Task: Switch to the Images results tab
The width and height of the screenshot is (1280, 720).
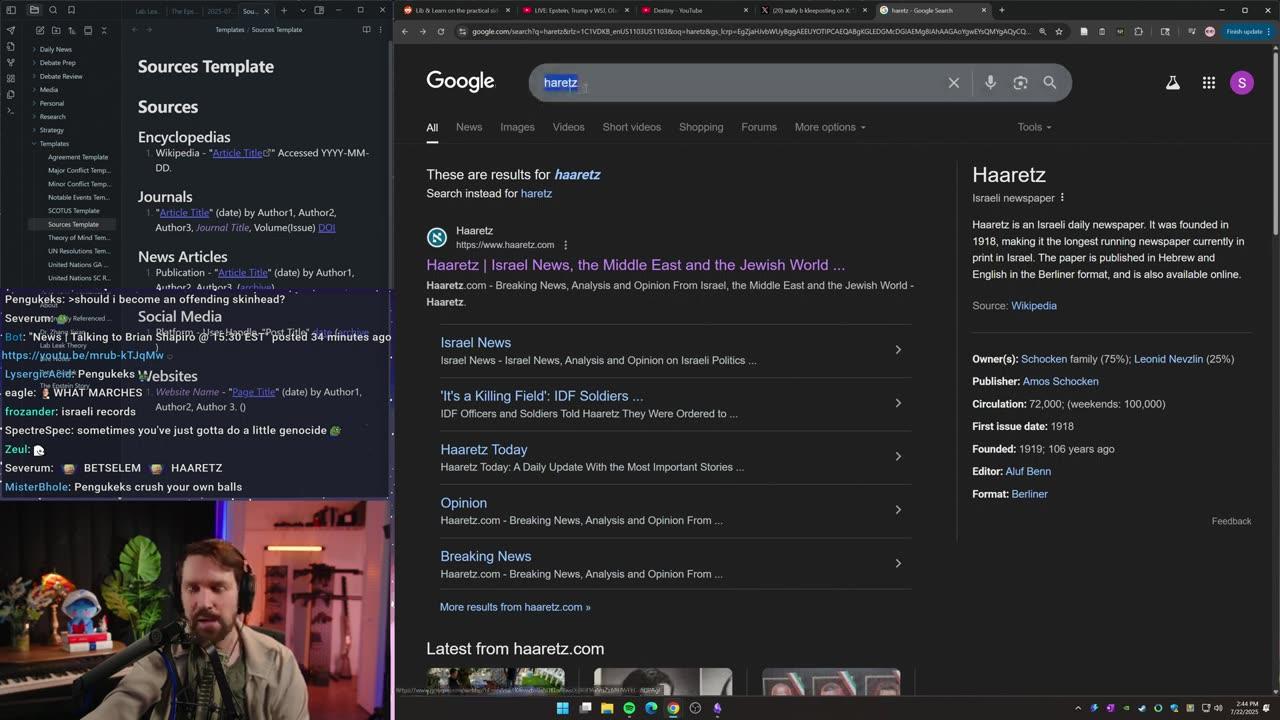Action: click(x=517, y=127)
